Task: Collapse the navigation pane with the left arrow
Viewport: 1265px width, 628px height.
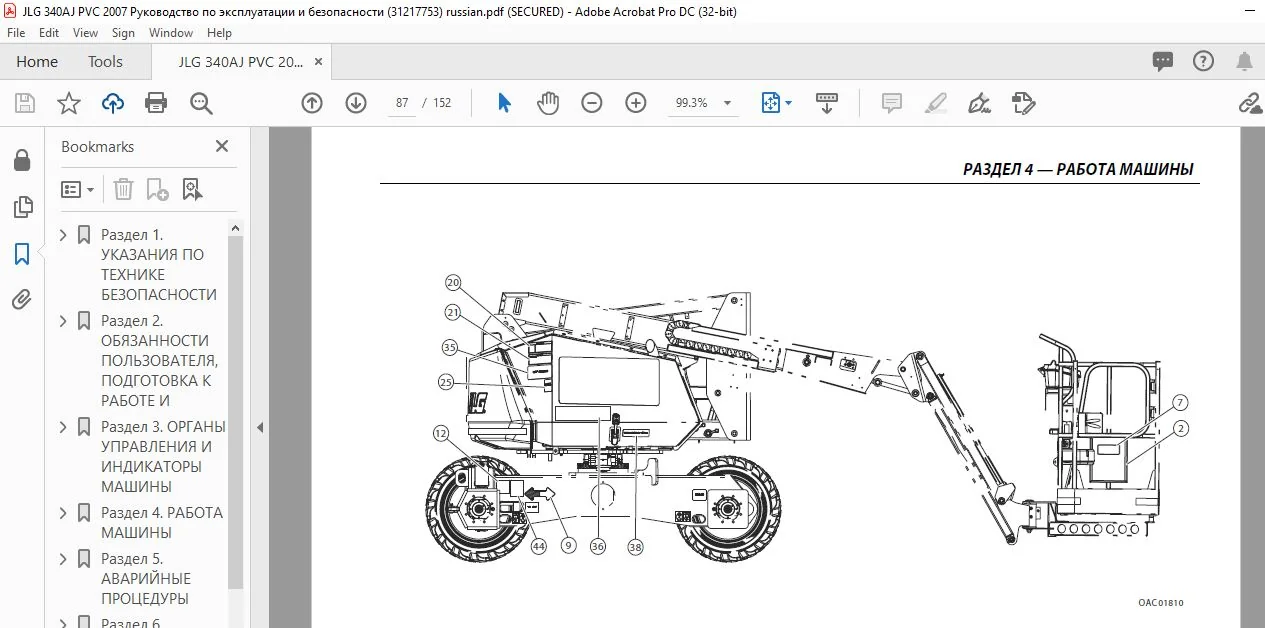Action: (260, 427)
